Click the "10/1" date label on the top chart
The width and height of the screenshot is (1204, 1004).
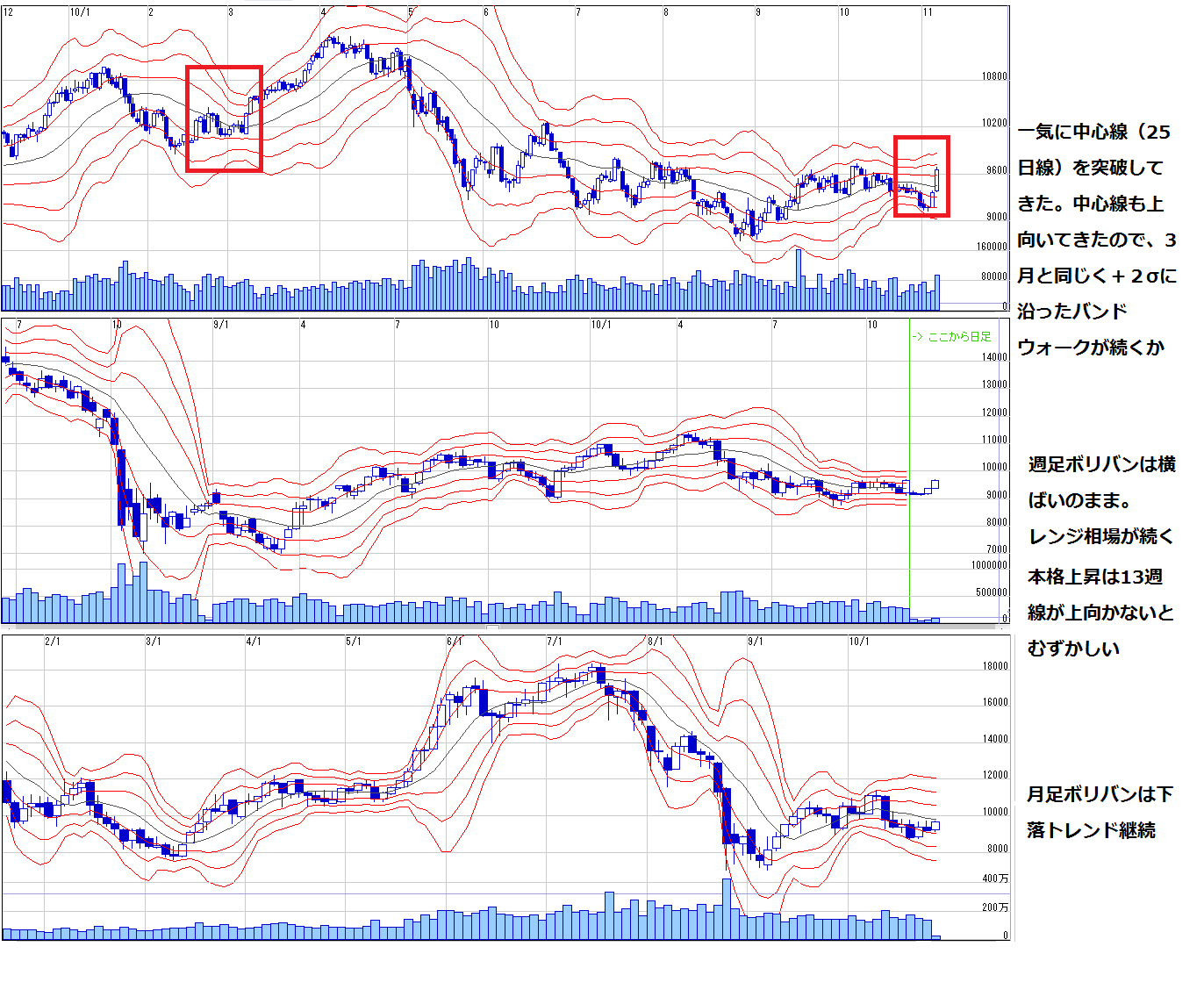point(79,12)
